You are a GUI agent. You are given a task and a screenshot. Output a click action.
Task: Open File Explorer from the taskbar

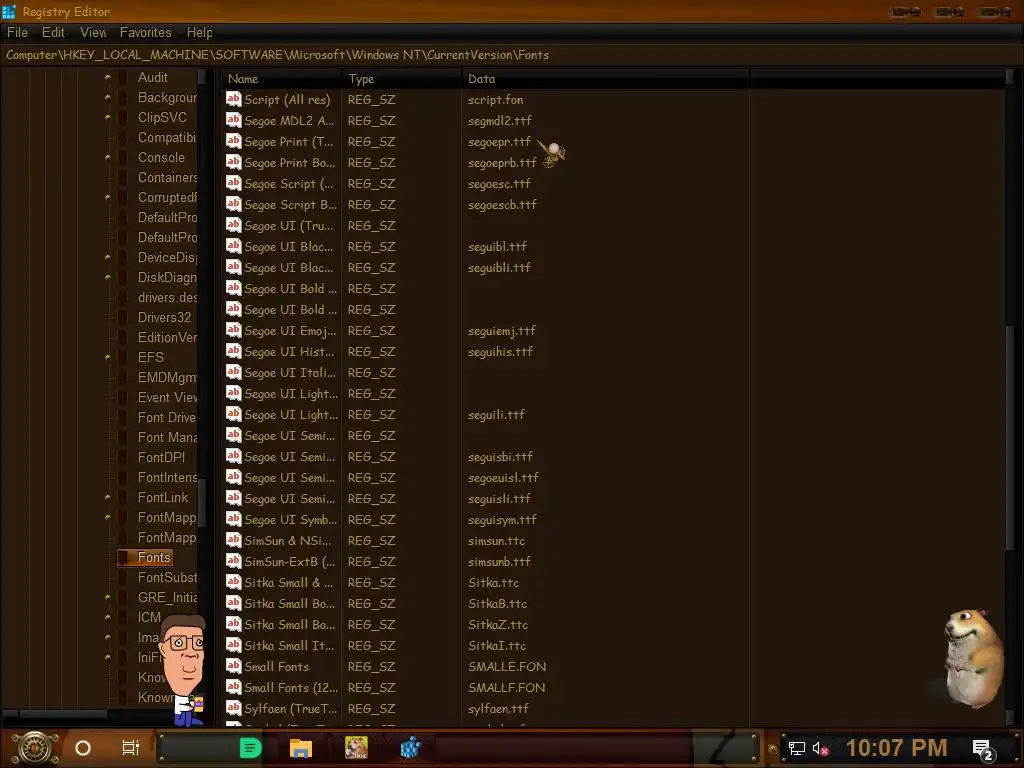pyautogui.click(x=300, y=748)
